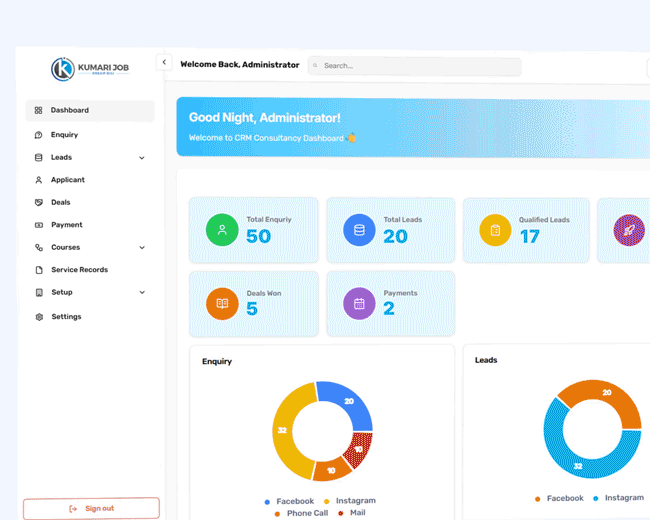This screenshot has width=650, height=520.
Task: Expand the Courses submenu
Action: [142, 248]
